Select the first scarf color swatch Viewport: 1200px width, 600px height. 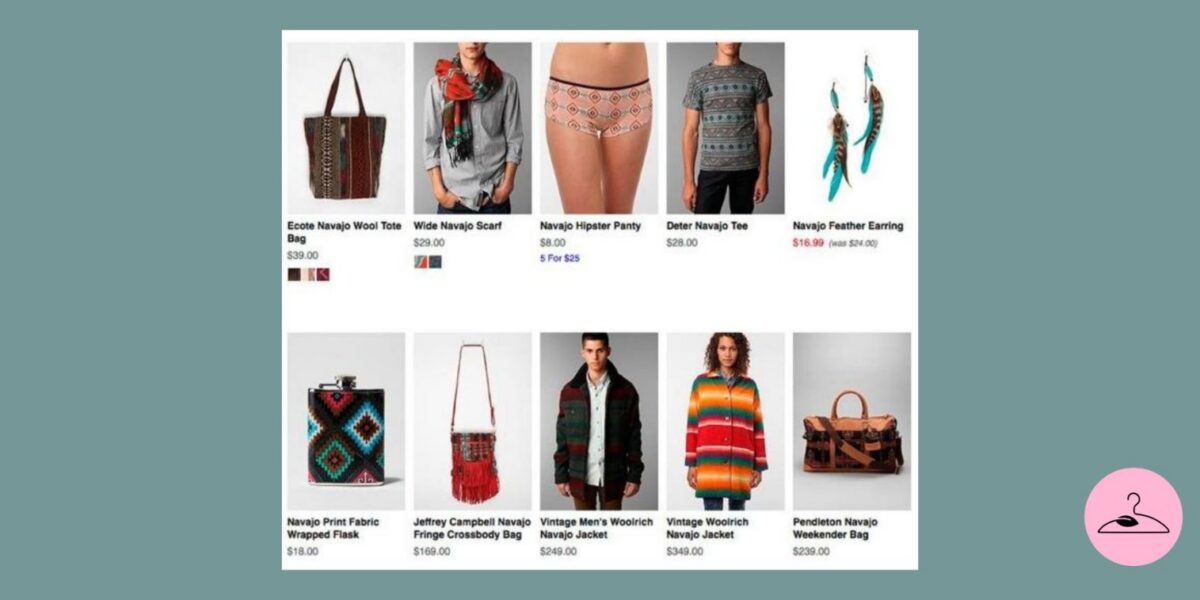[x=420, y=261]
